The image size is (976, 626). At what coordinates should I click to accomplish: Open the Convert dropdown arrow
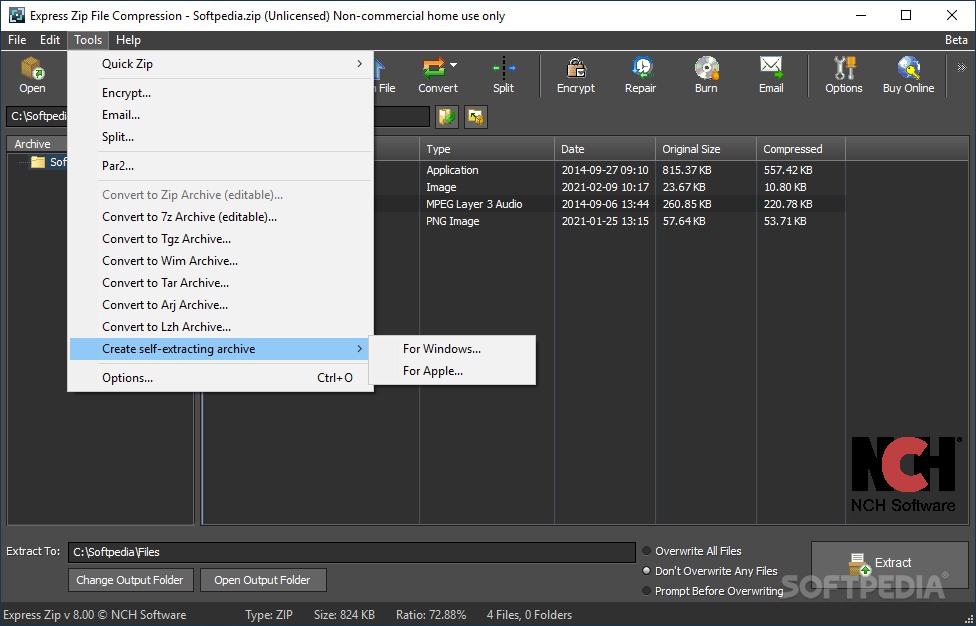point(453,65)
